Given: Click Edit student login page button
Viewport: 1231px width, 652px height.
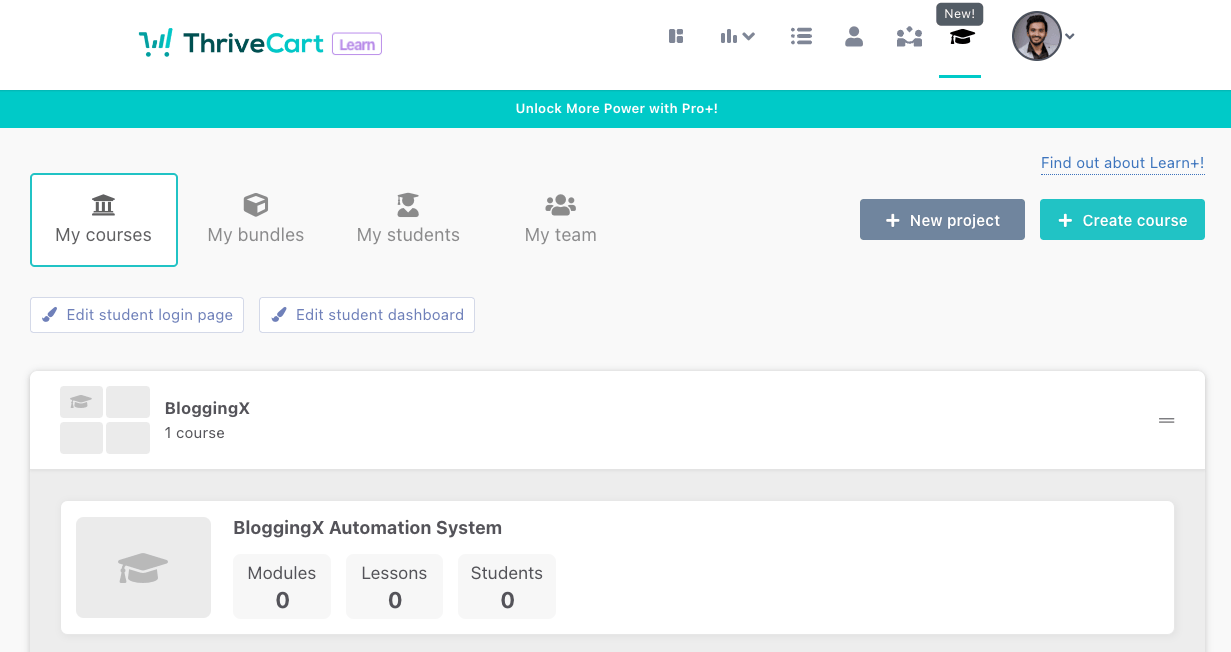Looking at the screenshot, I should (137, 314).
